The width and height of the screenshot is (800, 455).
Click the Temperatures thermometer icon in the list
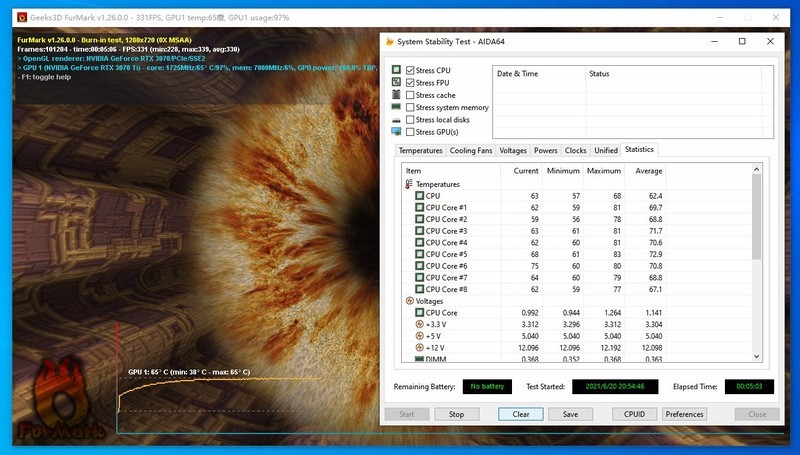click(x=409, y=184)
